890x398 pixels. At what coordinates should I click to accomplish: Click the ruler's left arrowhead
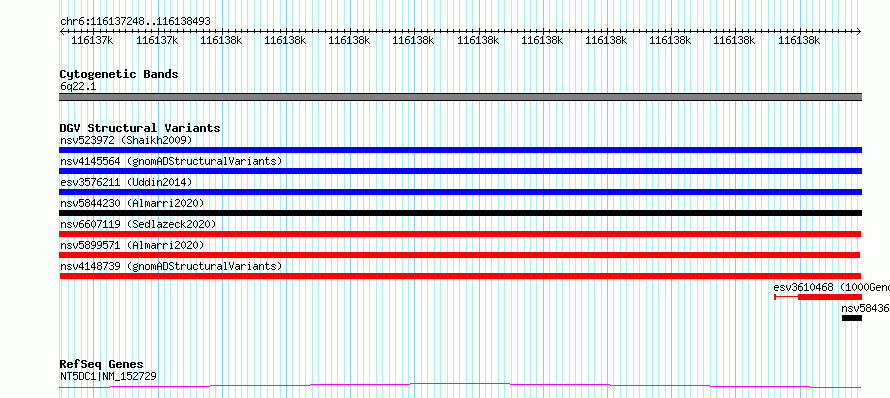click(x=62, y=32)
